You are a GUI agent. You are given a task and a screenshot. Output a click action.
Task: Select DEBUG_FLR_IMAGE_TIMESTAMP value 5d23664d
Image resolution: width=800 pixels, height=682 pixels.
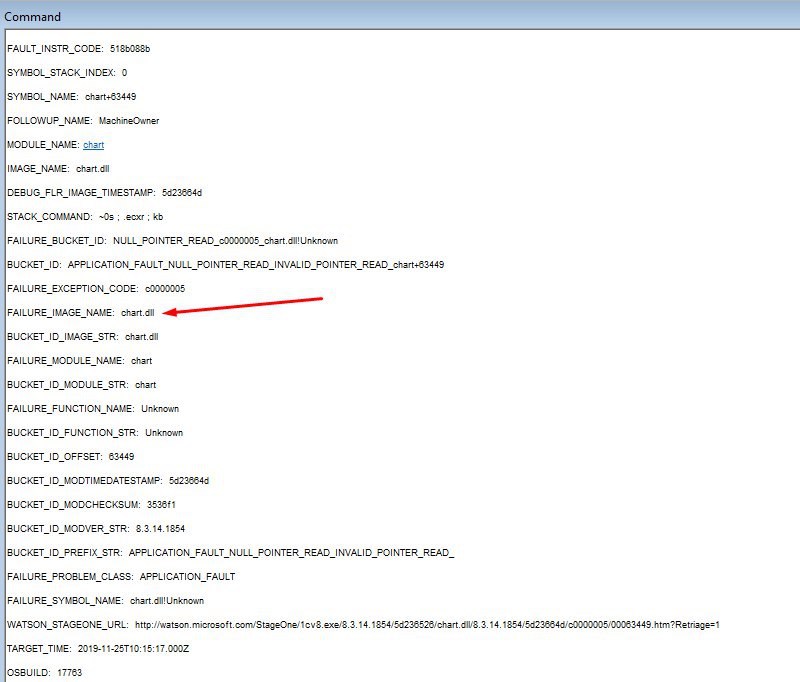coord(182,193)
